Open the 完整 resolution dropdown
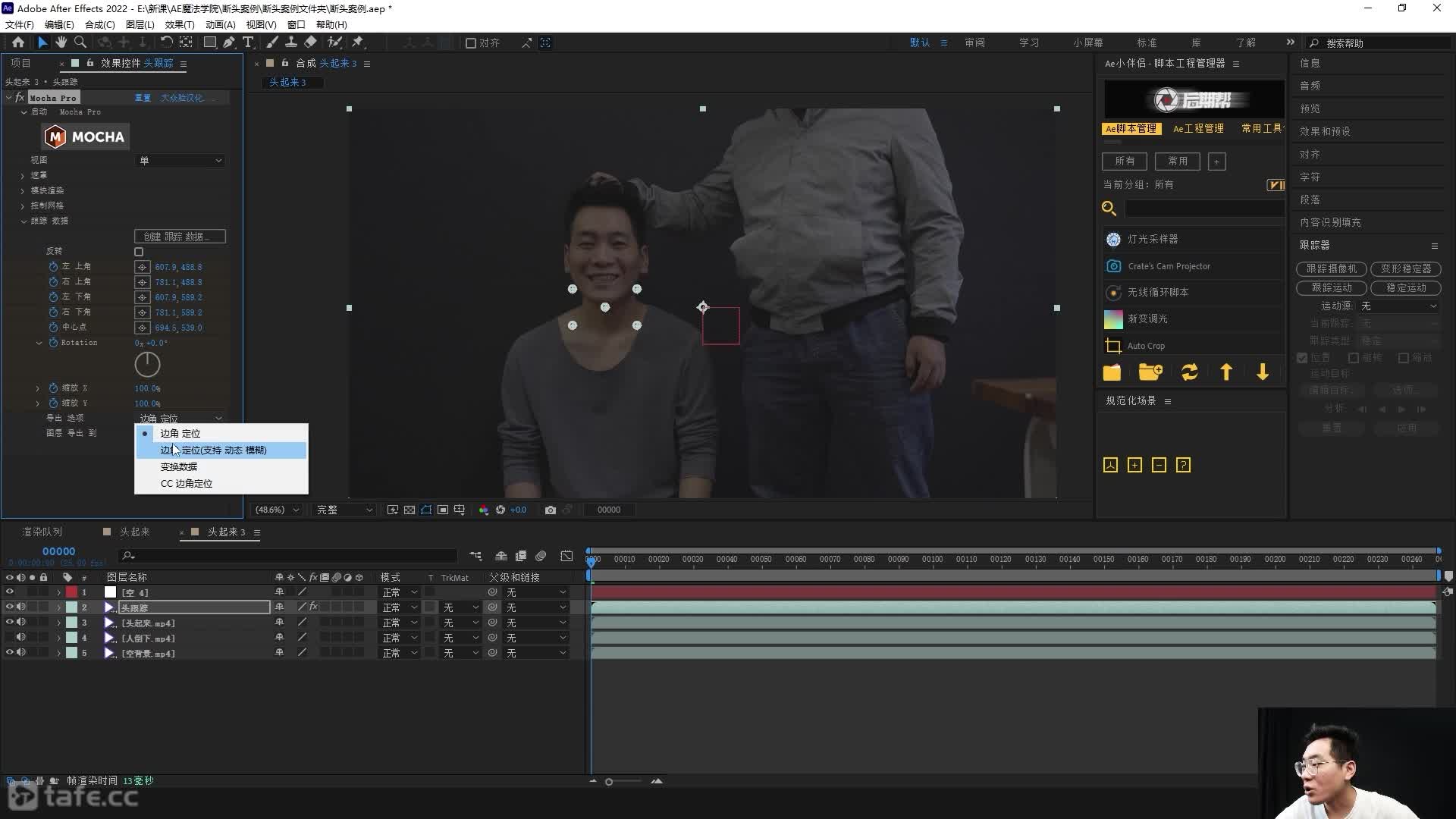1456x819 pixels. pos(344,510)
